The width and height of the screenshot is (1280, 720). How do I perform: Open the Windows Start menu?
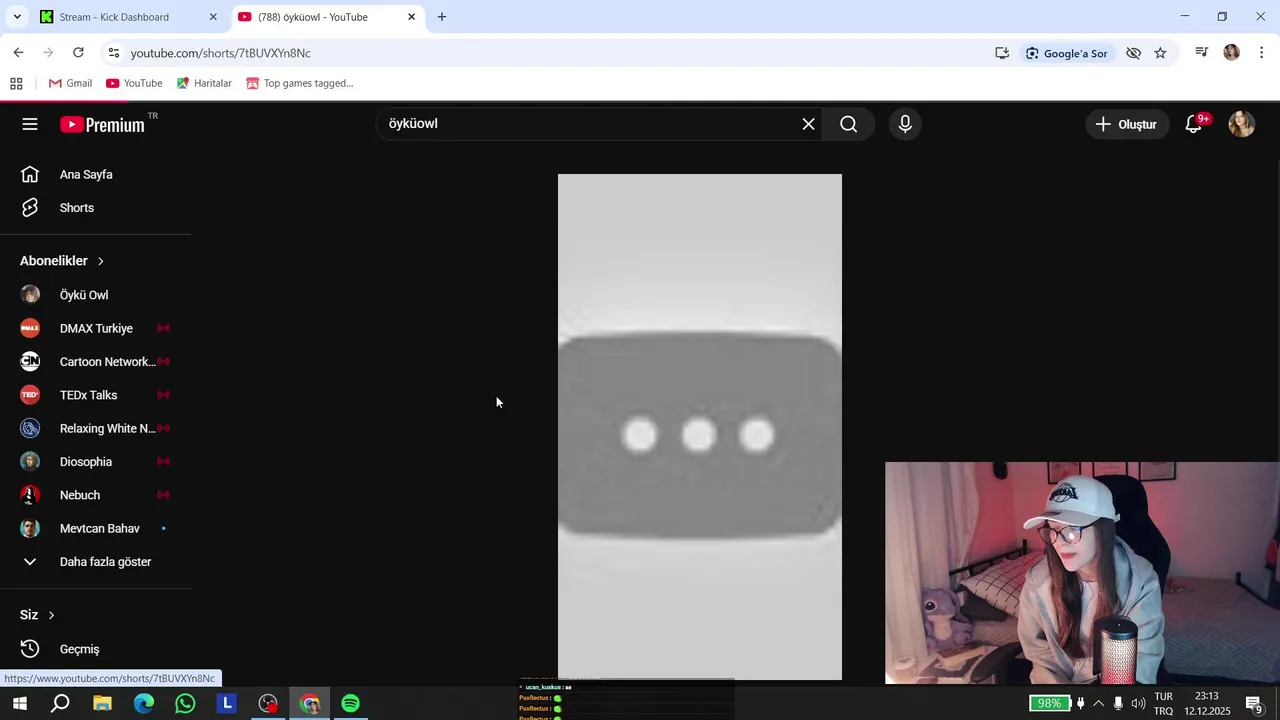point(19,704)
